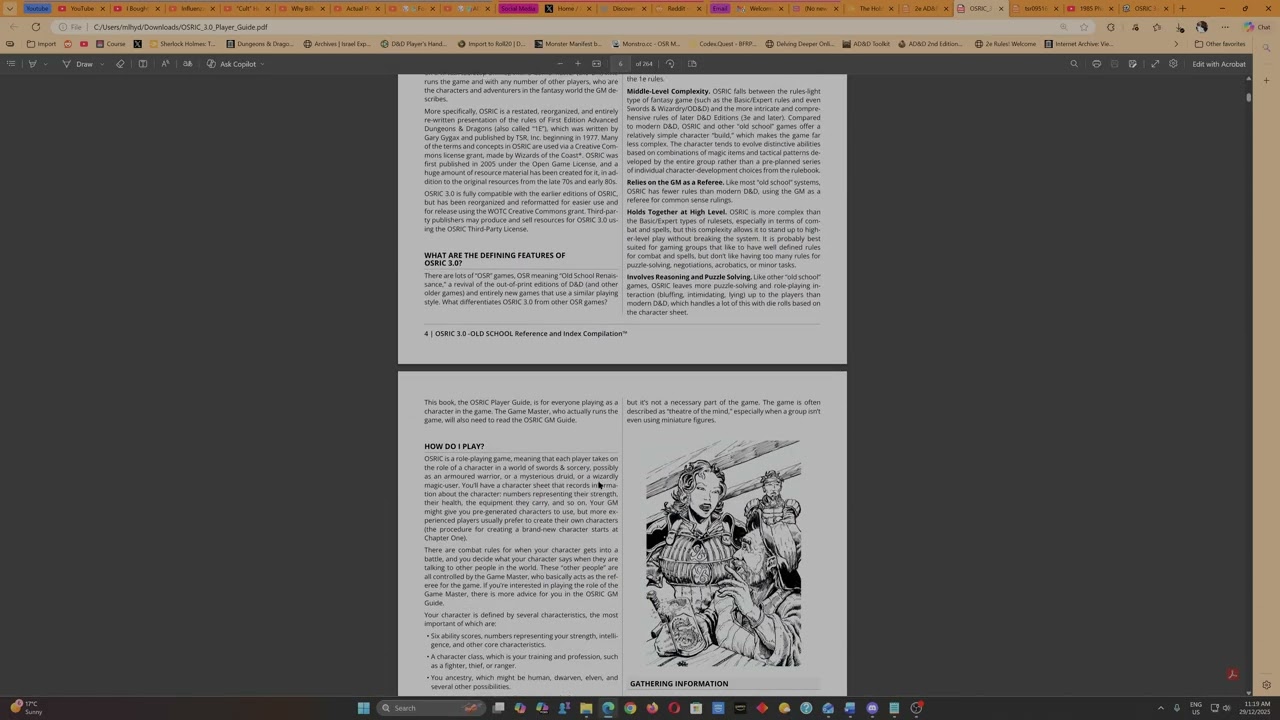Click the taskbar Search box
This screenshot has height=720, width=1280.
pos(430,708)
